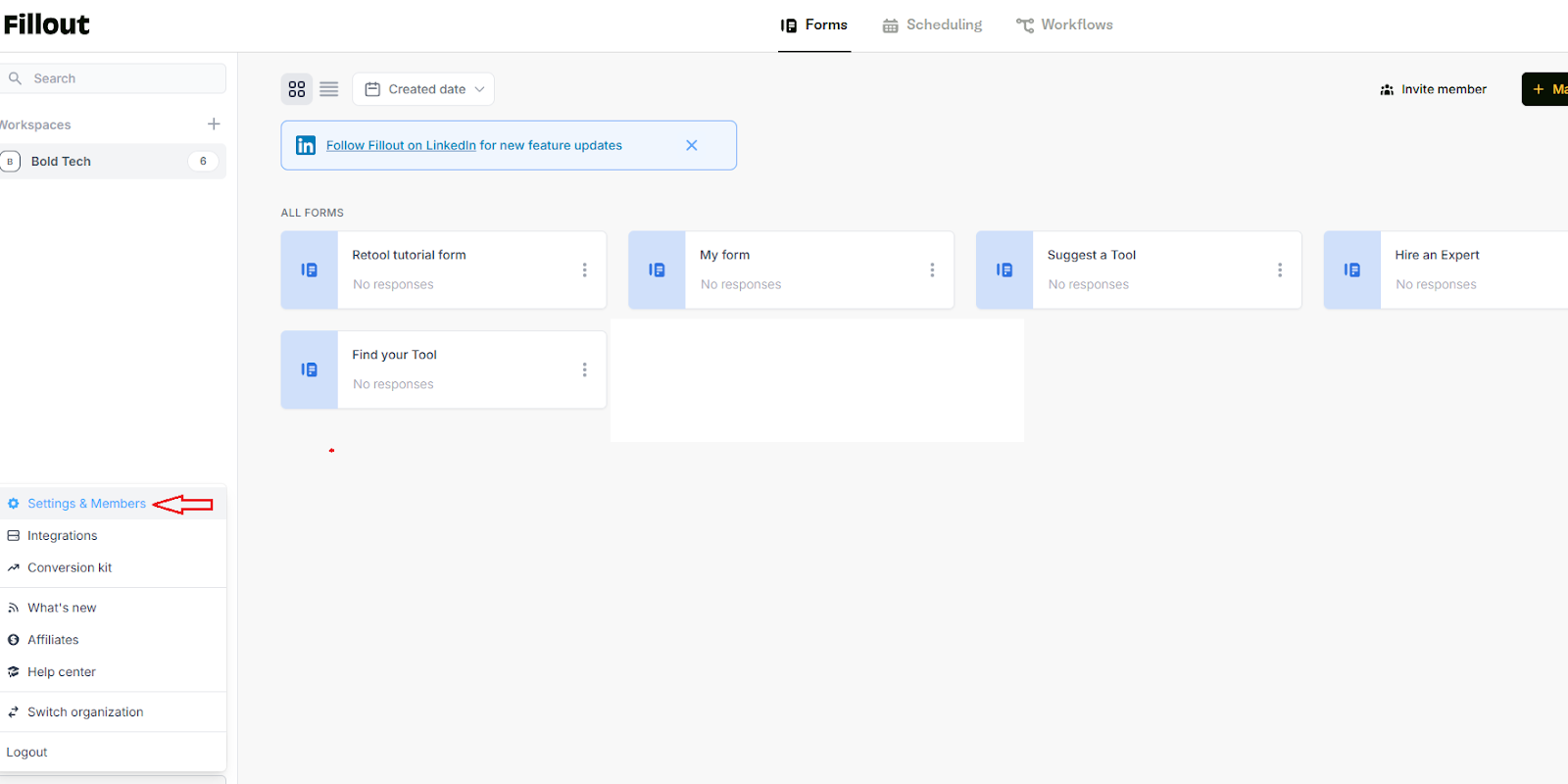Open the Help center menu item
1568x784 pixels.
tap(113, 672)
